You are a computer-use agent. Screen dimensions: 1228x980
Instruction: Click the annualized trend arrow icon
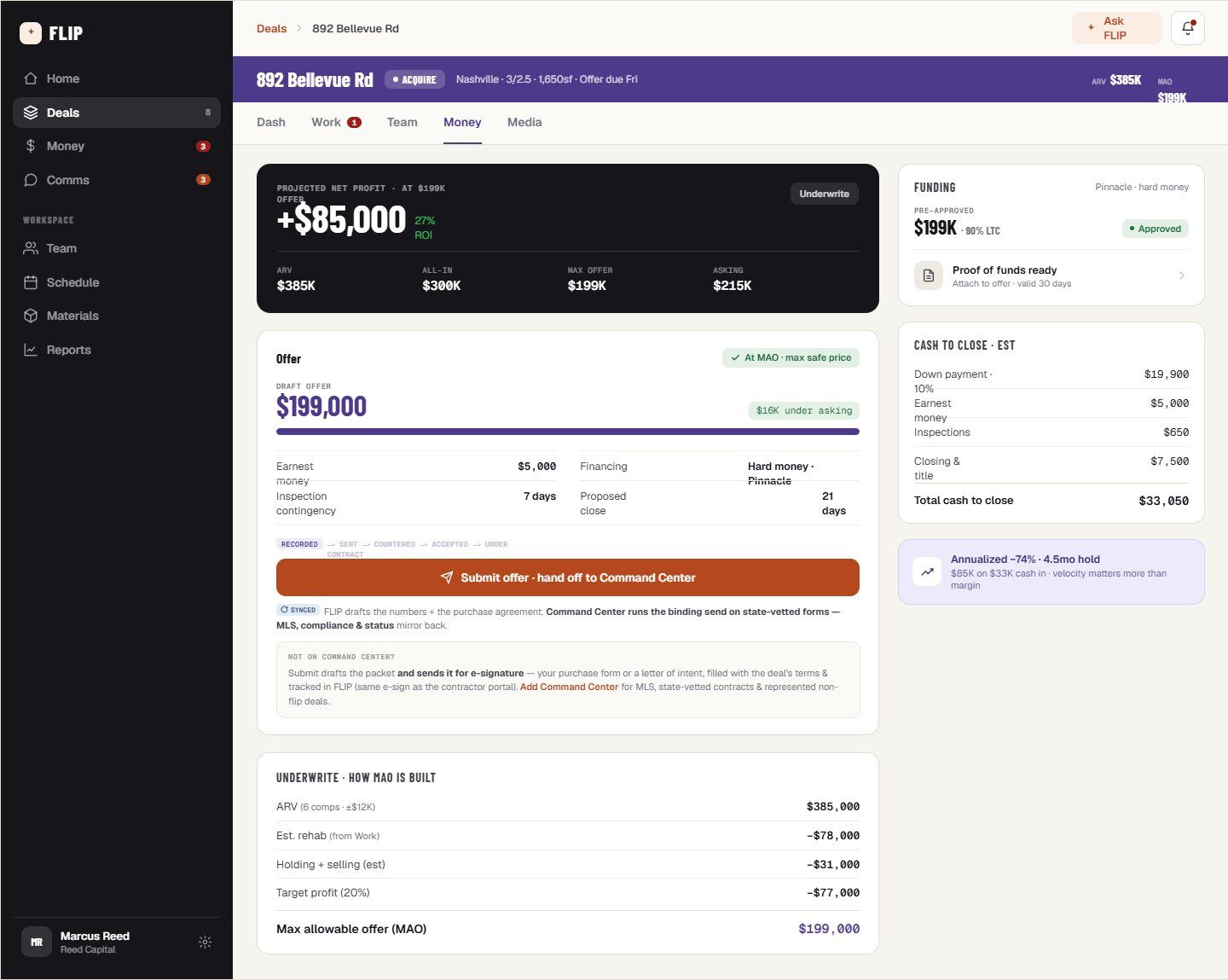tap(927, 571)
